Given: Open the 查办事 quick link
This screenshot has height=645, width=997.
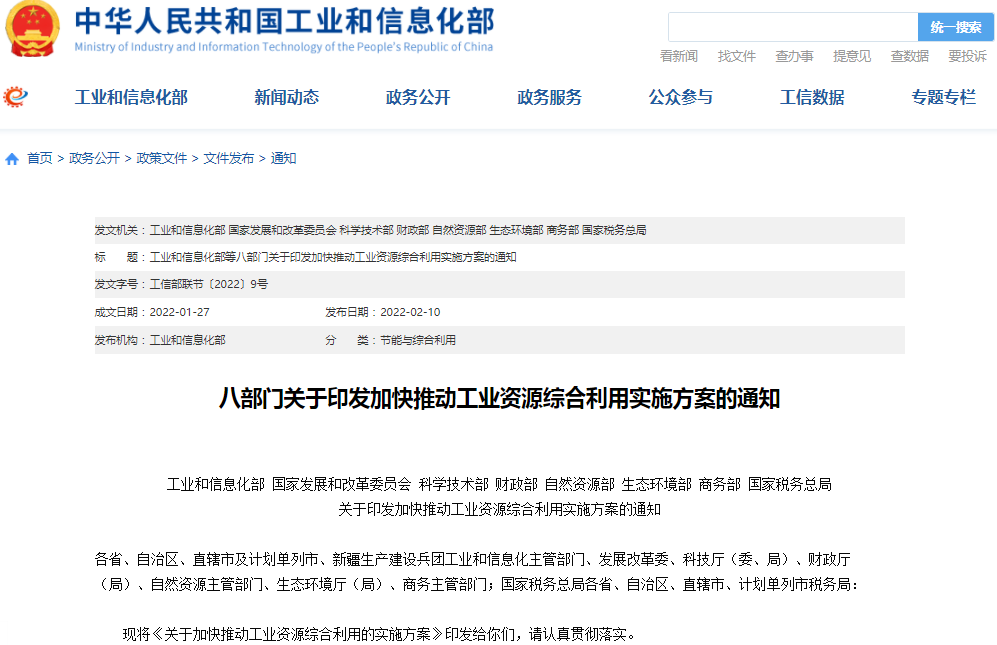Looking at the screenshot, I should pyautogui.click(x=794, y=56).
